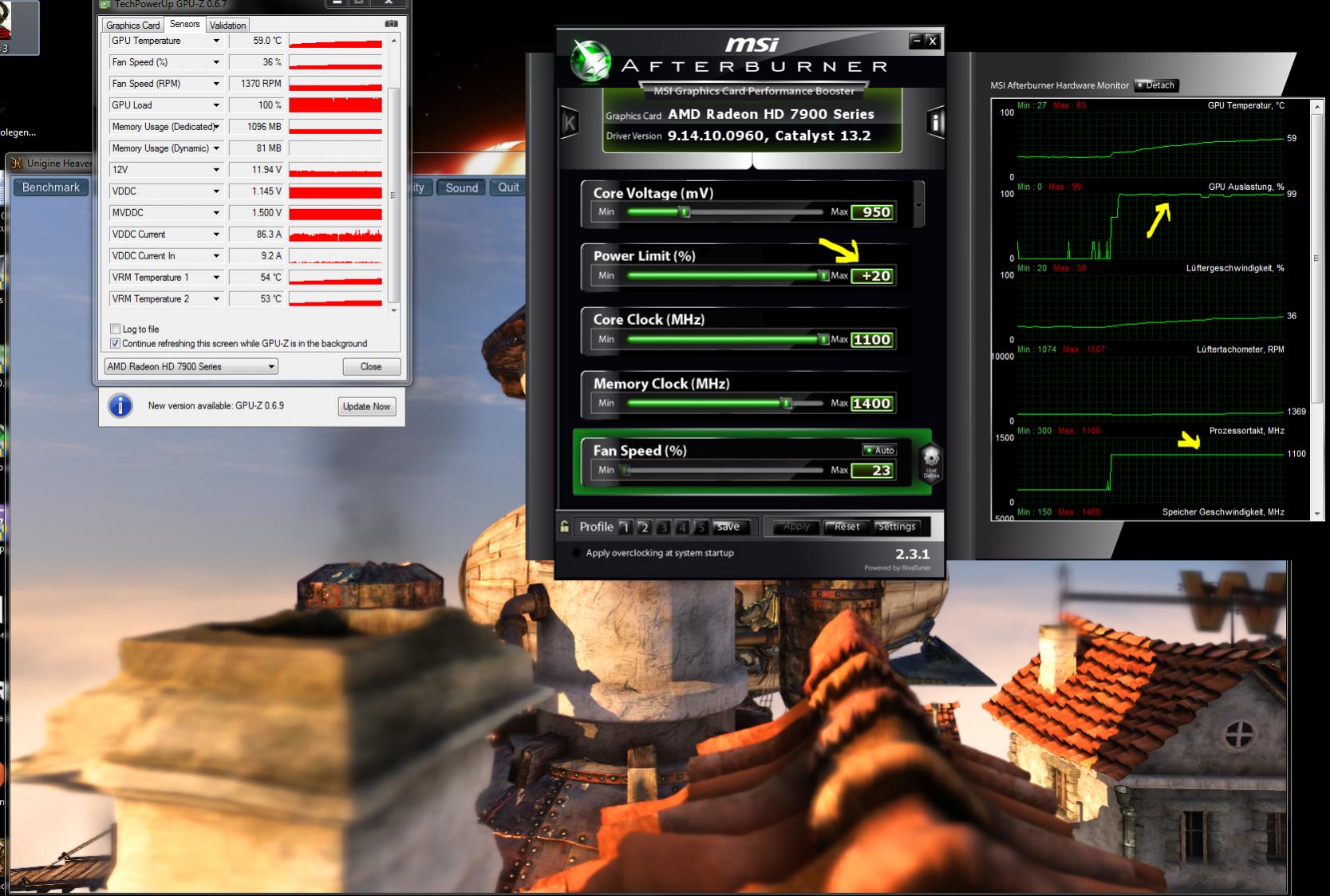Click the VDDC Current 86.3 A value
The width and height of the screenshot is (1330, 896).
point(257,235)
